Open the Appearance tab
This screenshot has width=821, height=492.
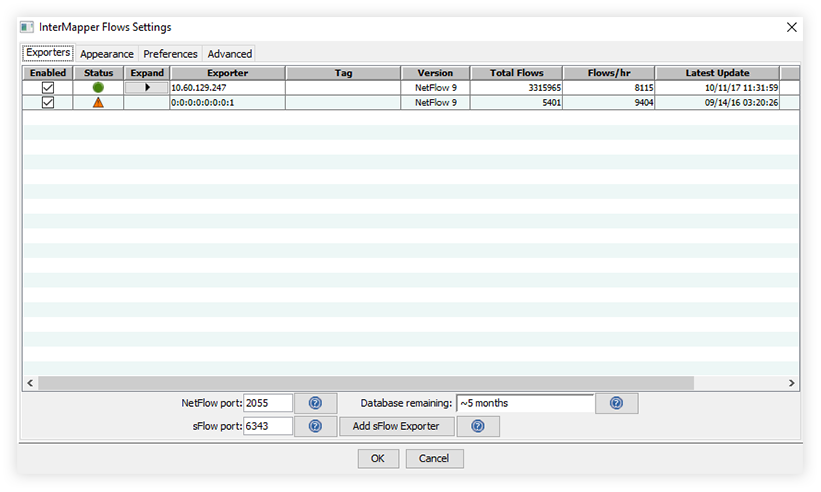coord(107,54)
